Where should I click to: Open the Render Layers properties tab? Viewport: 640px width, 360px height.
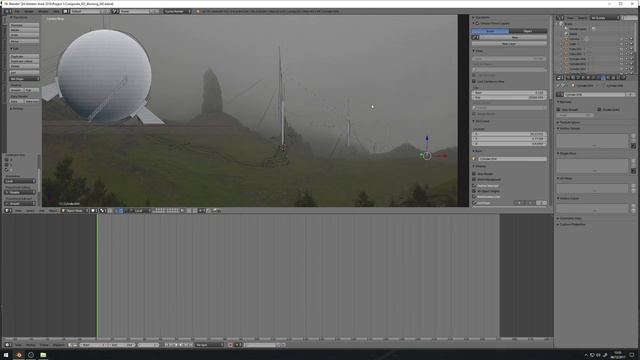tap(573, 77)
